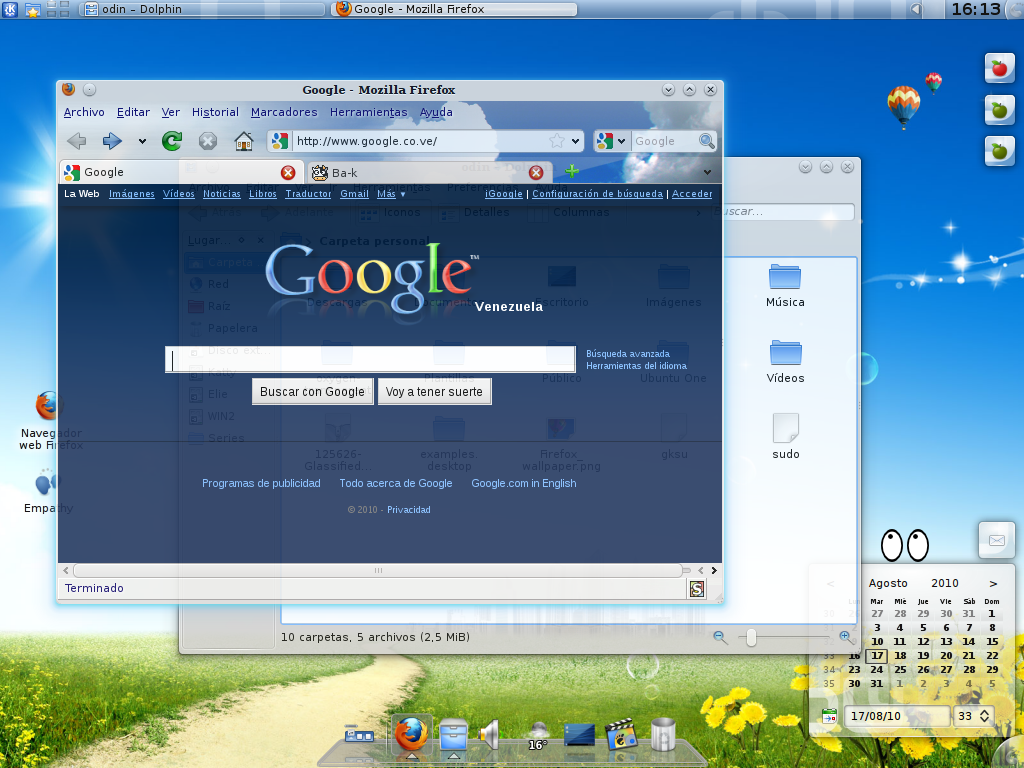Image resolution: width=1024 pixels, height=768 pixels.
Task: Expand the URL bar history dropdown
Action: [x=575, y=141]
